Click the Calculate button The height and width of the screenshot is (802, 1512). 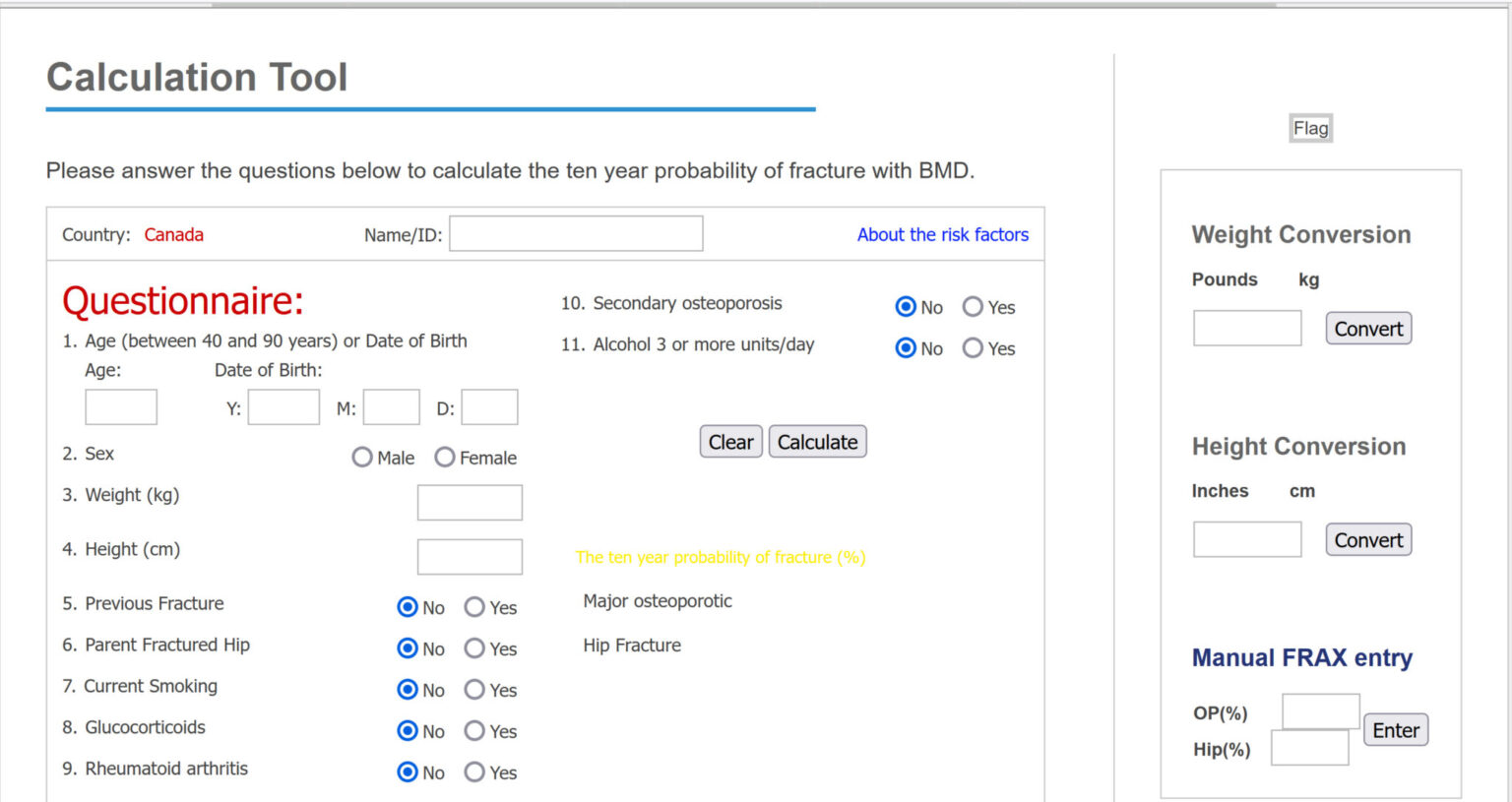(817, 441)
